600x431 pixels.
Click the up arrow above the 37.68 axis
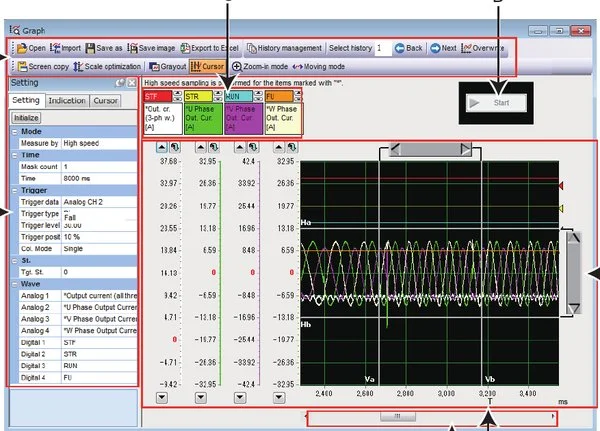click(161, 147)
